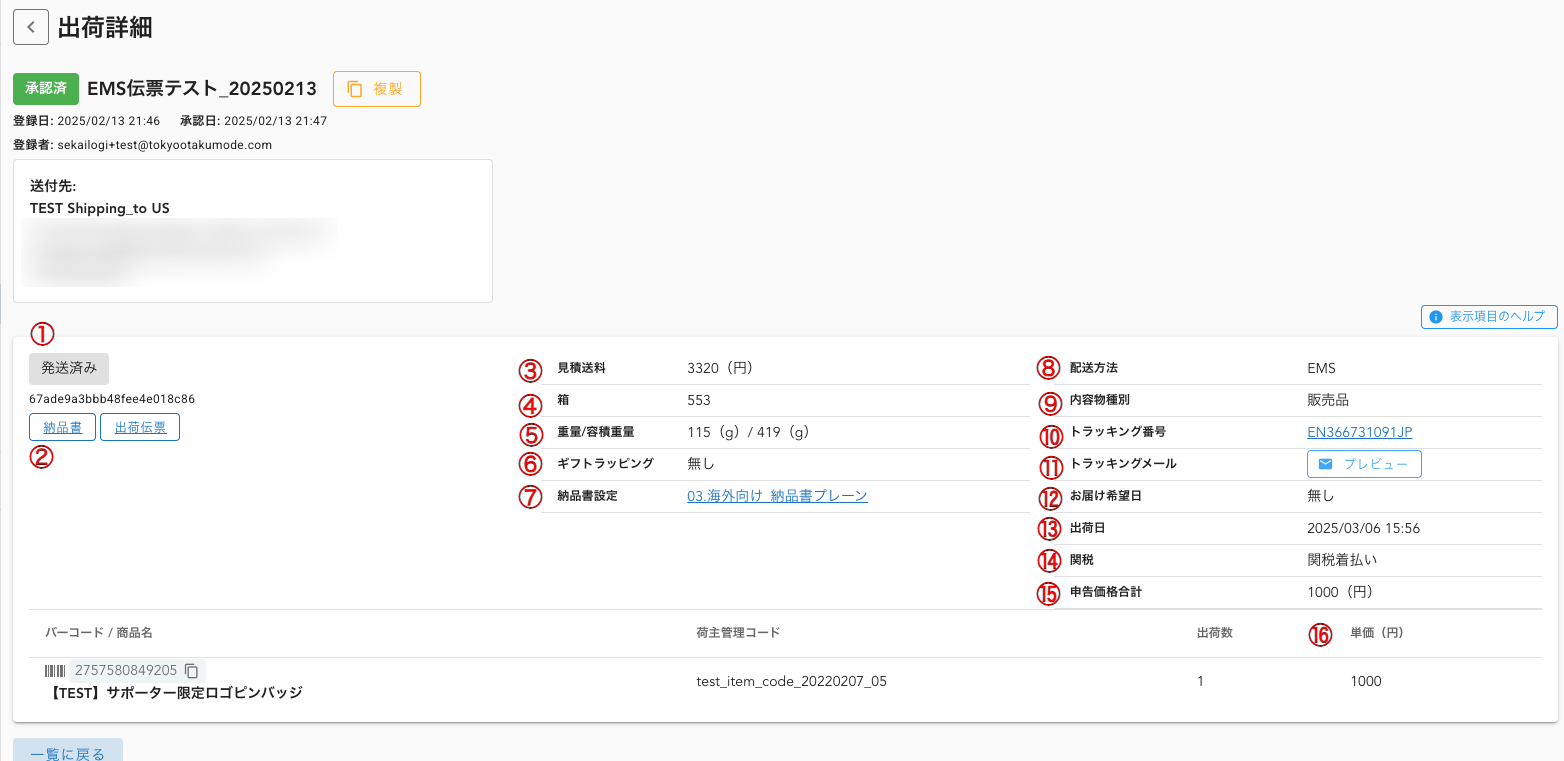Click the barcode symbol icon beside 2757580849205

coord(55,671)
